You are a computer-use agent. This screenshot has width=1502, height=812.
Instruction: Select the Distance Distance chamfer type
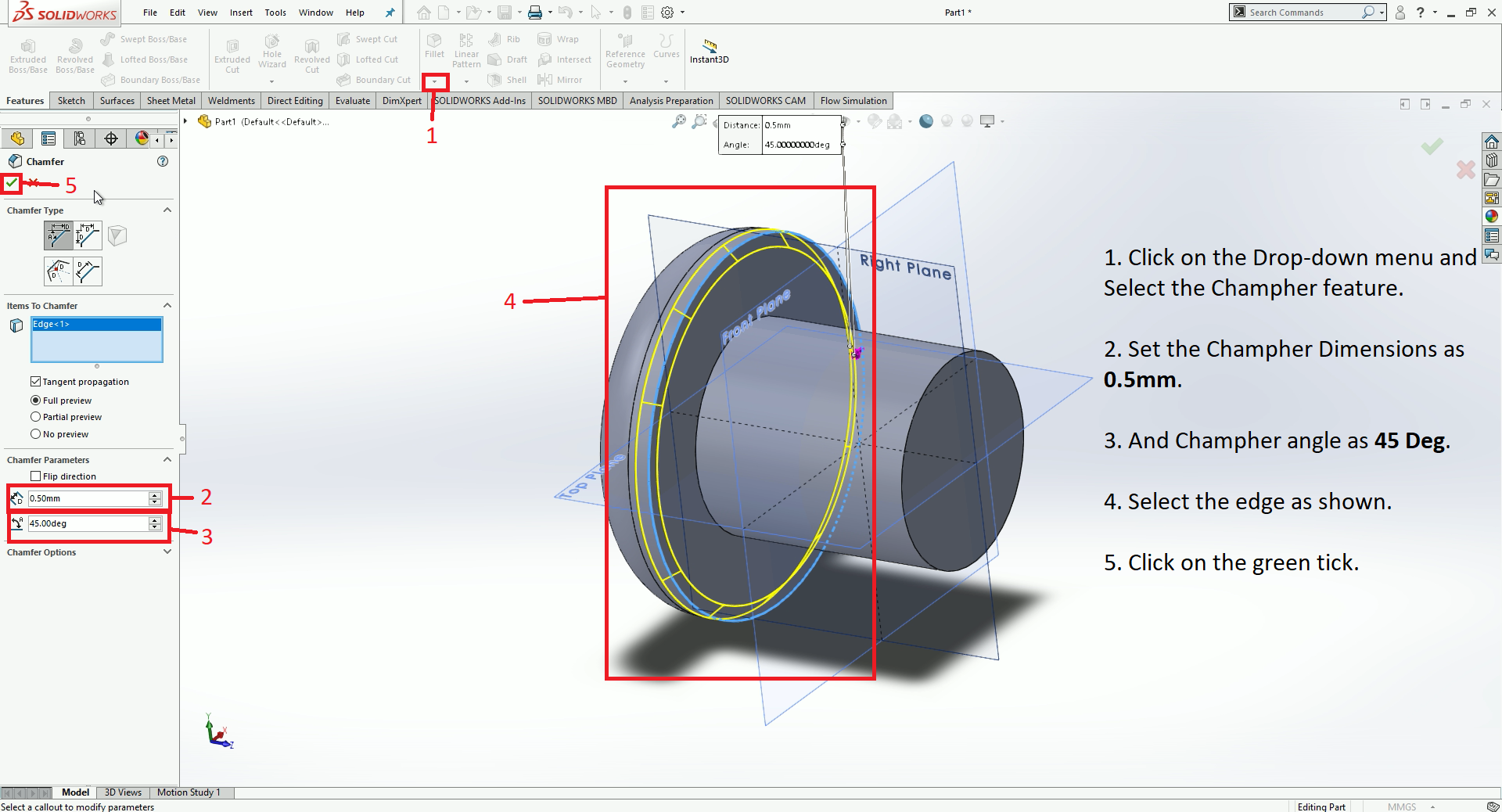(88, 235)
